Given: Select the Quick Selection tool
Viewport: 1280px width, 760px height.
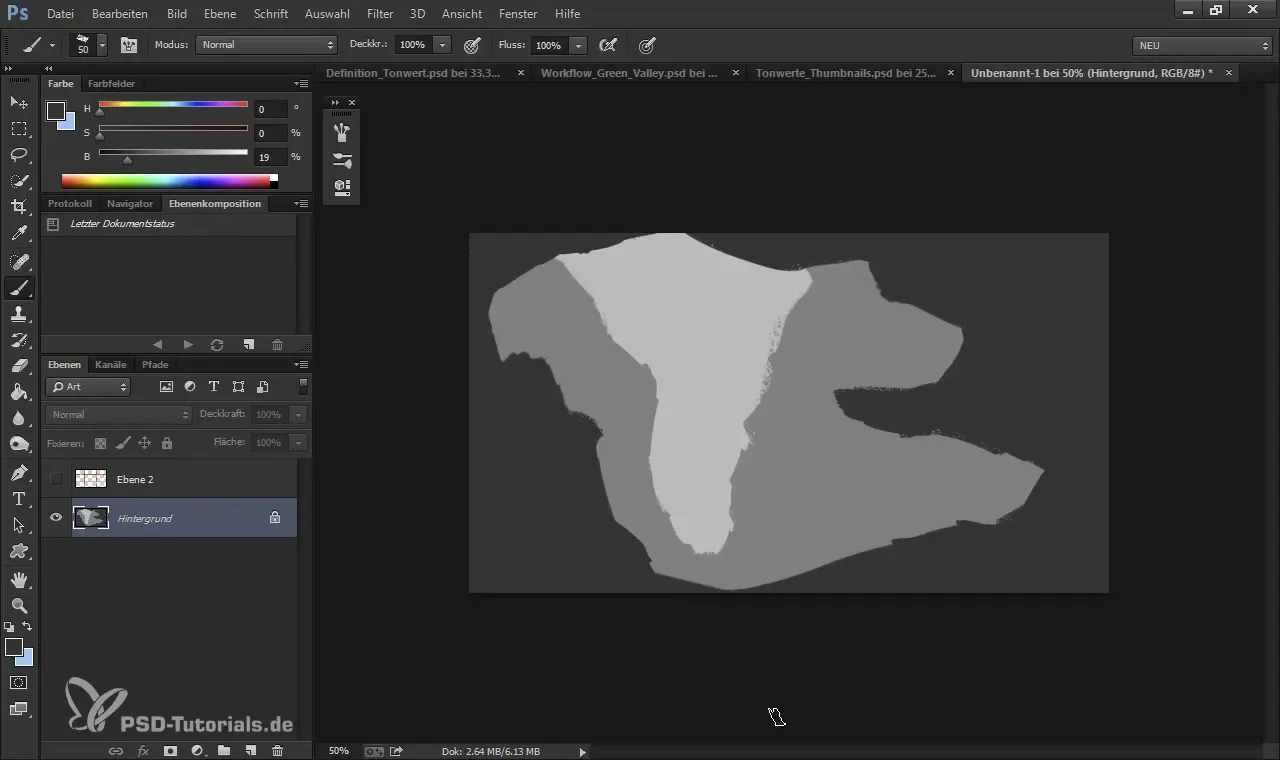Looking at the screenshot, I should point(19,181).
